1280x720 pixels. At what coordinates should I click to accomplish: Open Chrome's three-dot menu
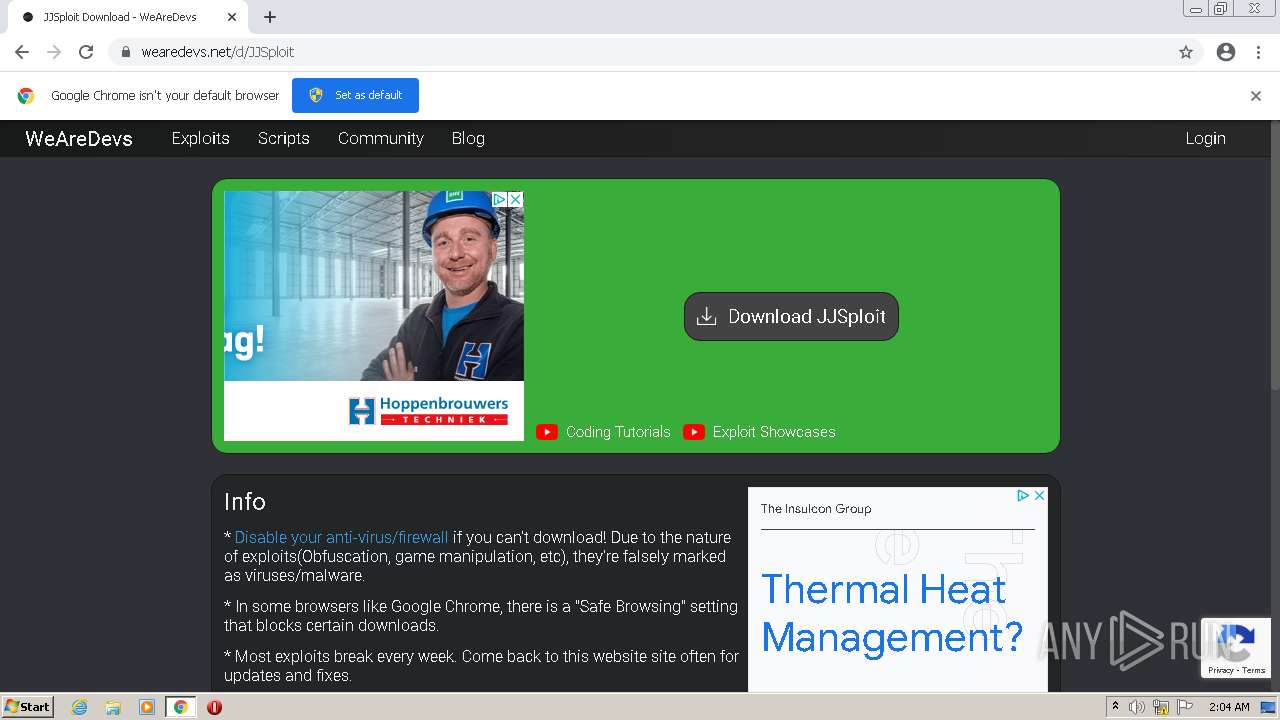click(x=1258, y=52)
